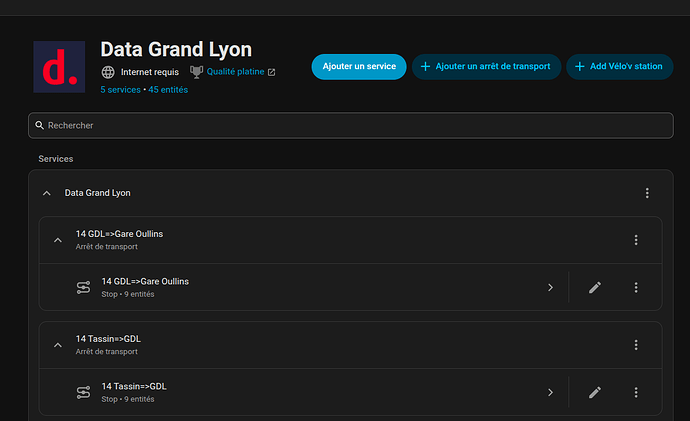Screen dimensions: 690x421
Task: Open the 14 Tassin=>GDL stop row three-dot menu
Action: (x=636, y=392)
